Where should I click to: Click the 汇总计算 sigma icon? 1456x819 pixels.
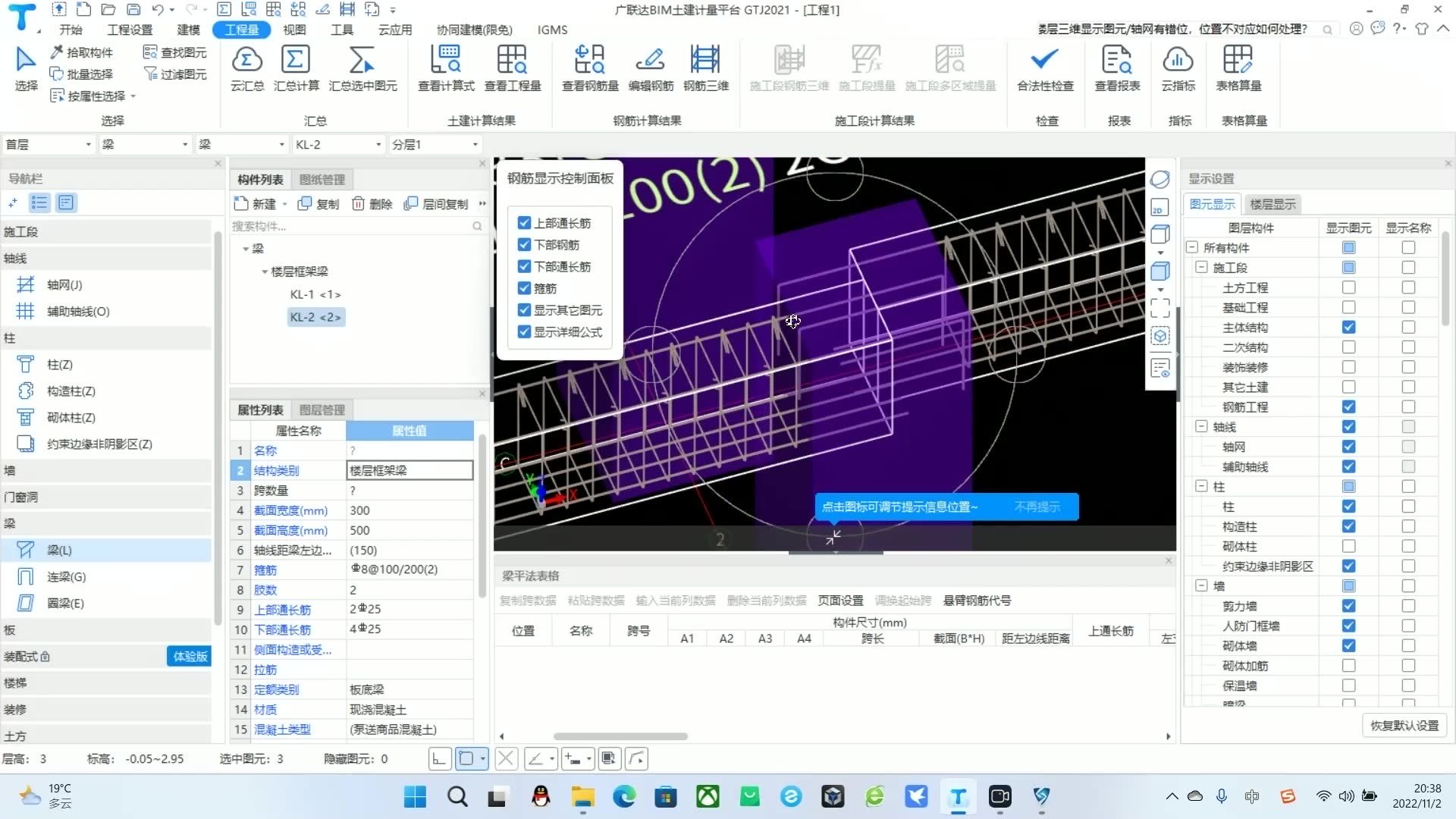pos(296,60)
